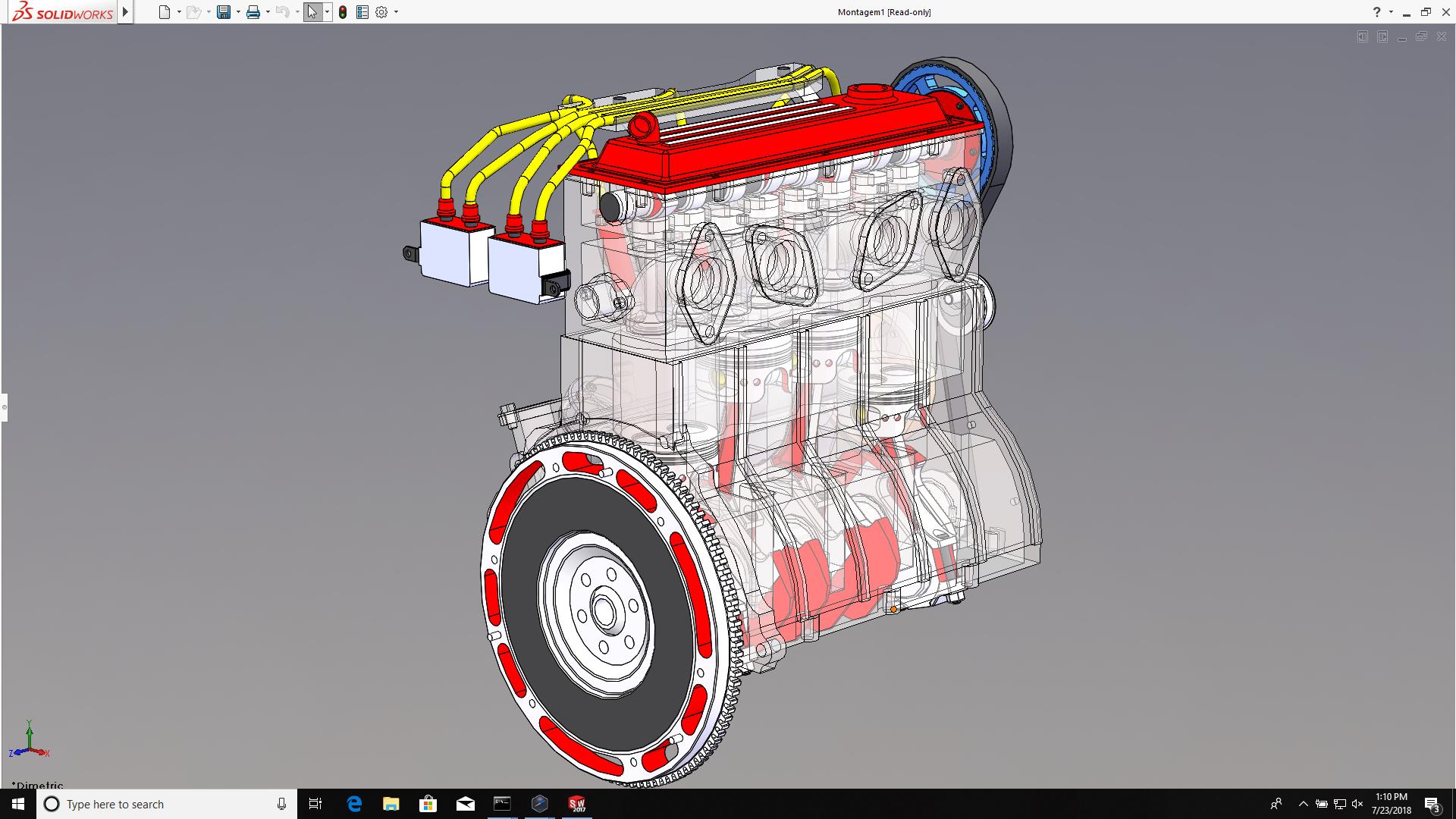Click the Help question mark icon
This screenshot has height=819, width=1456.
[x=1376, y=12]
